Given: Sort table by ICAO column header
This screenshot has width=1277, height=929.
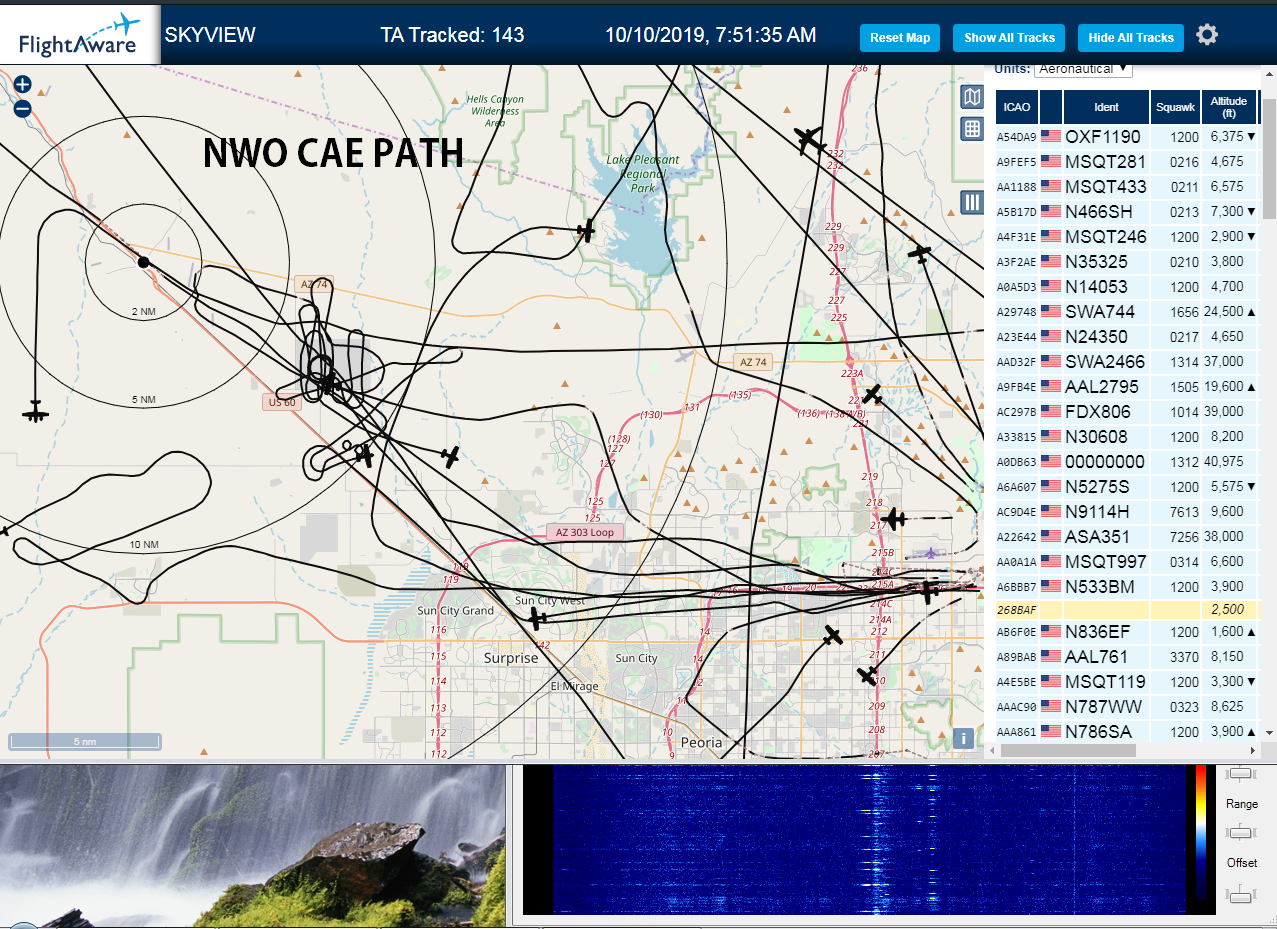Looking at the screenshot, I should [x=1017, y=107].
